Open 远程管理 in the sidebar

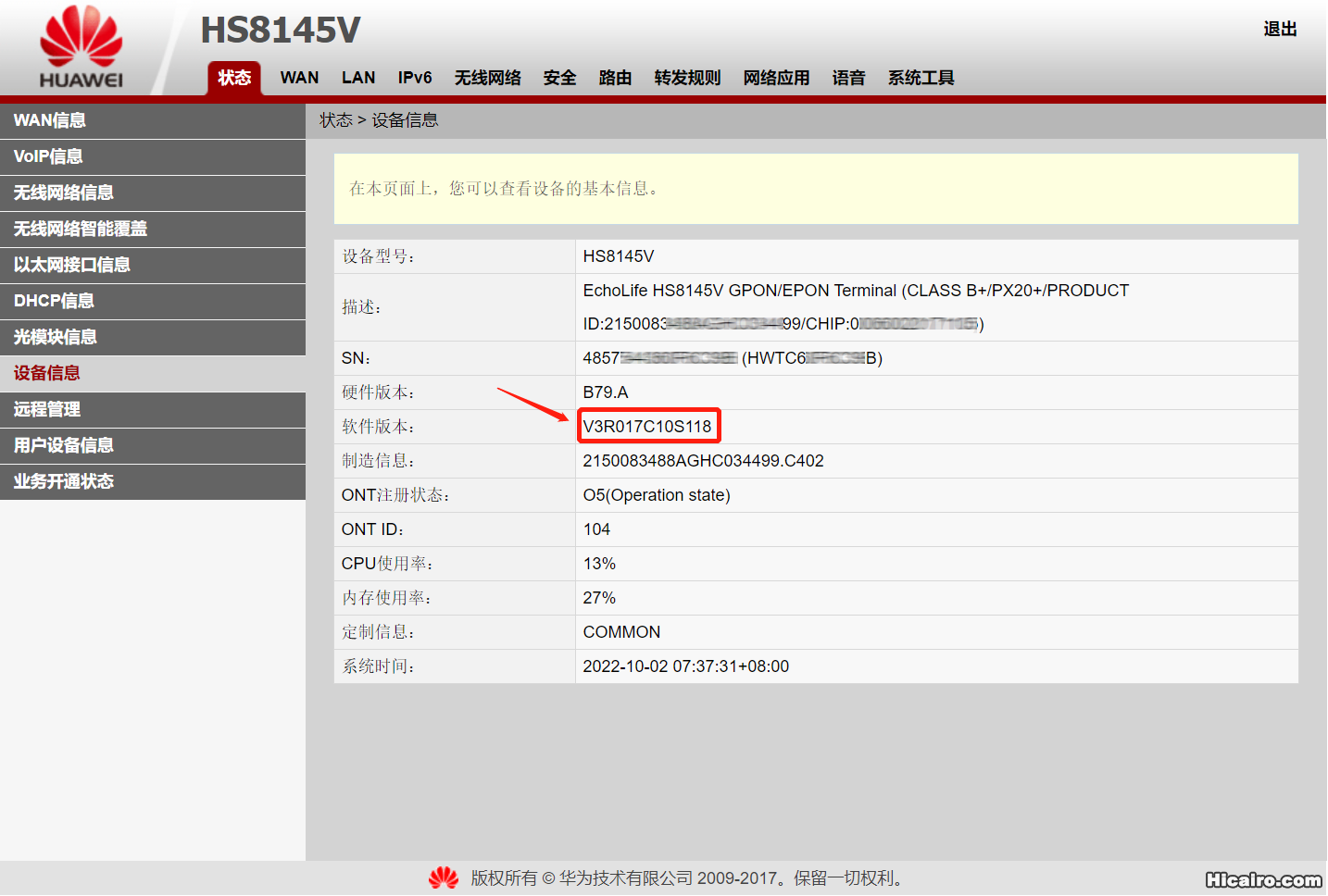153,409
